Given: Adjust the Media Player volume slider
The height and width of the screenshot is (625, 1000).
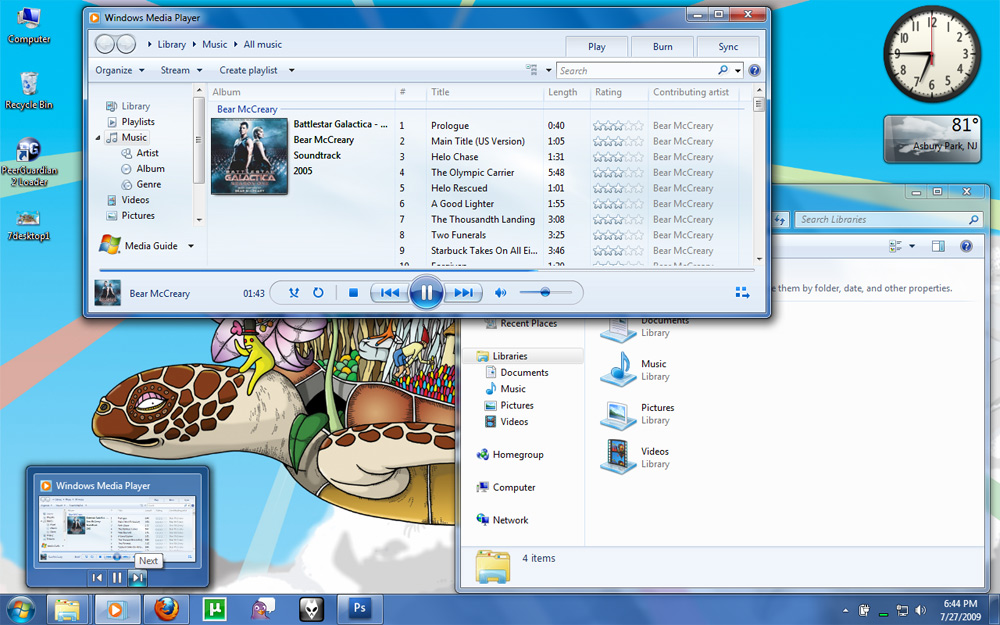Looking at the screenshot, I should click(x=545, y=293).
